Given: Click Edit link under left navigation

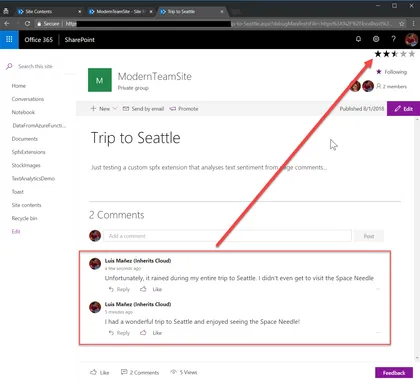Looking at the screenshot, I should 16,231.
